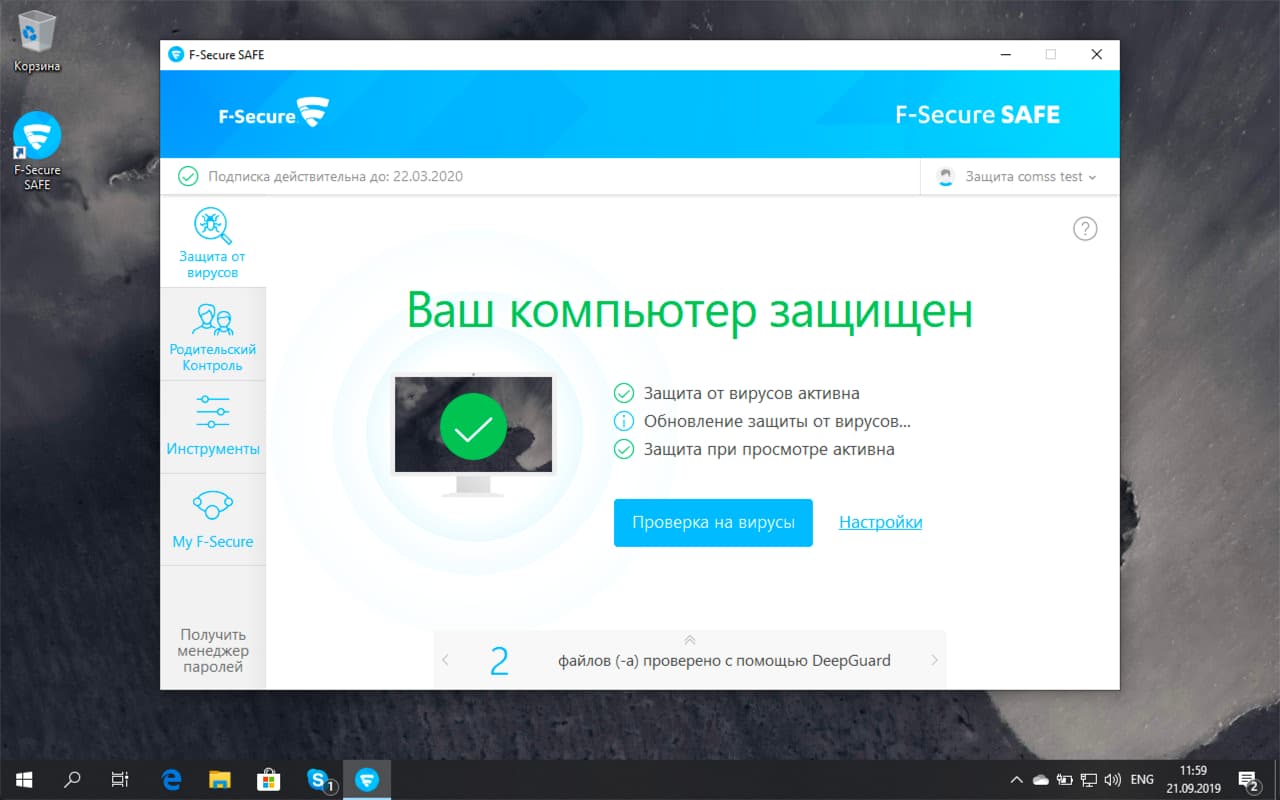Click the left arrow on the statistics carousel
Viewport: 1280px width, 800px height.
[x=446, y=660]
